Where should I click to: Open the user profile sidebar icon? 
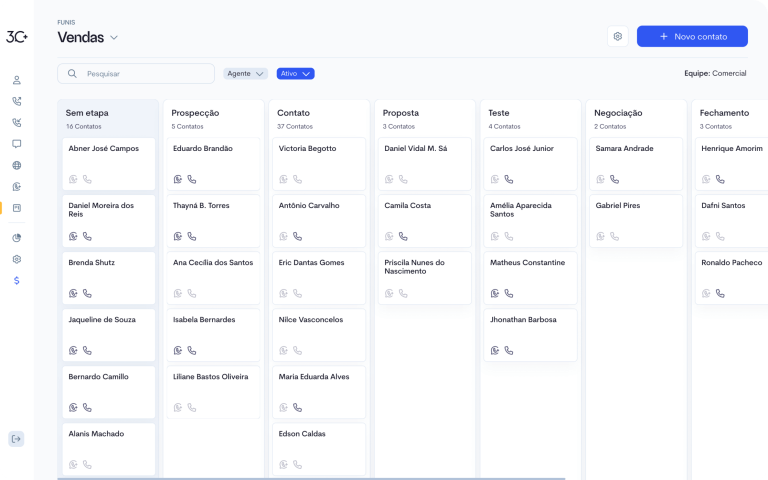[17, 80]
